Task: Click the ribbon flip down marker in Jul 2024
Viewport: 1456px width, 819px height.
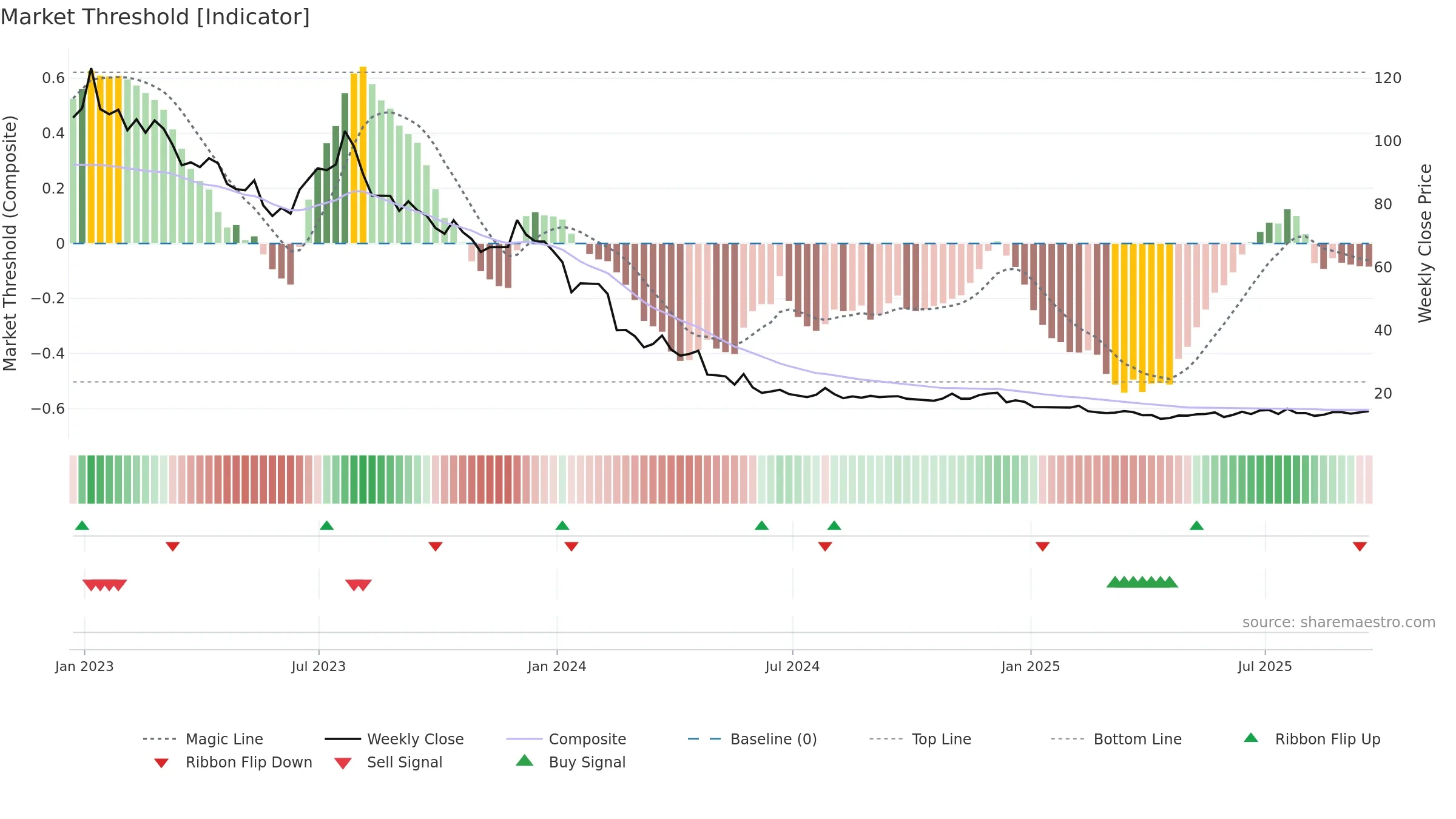Action: pyautogui.click(x=825, y=547)
